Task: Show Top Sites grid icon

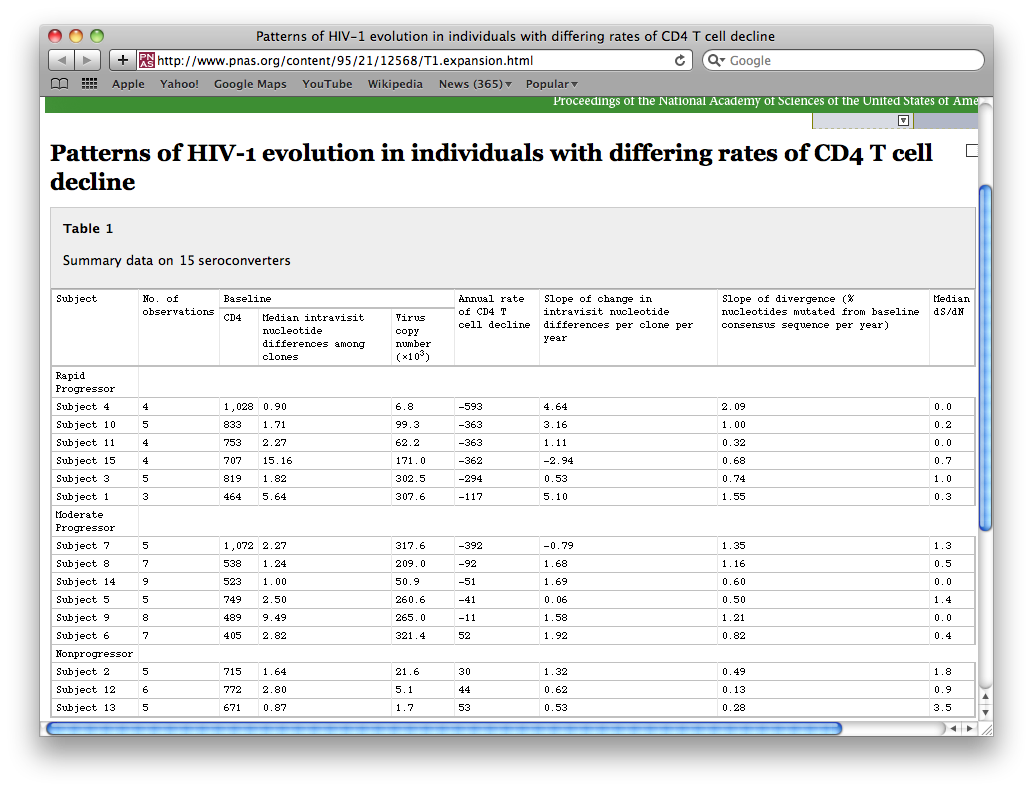Action: click(x=90, y=84)
